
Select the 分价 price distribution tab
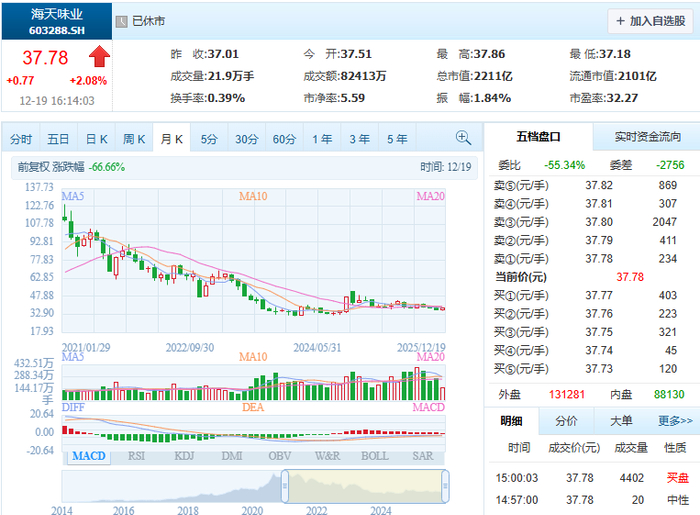(566, 421)
